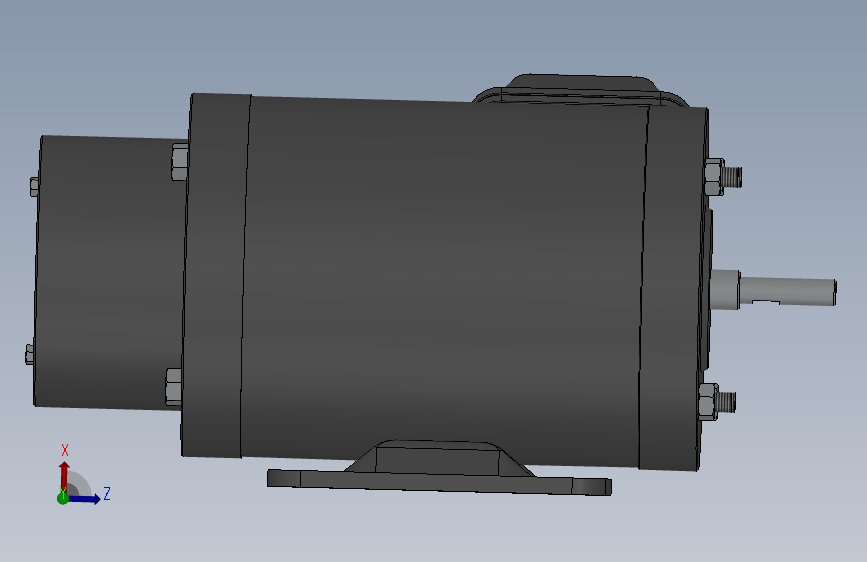This screenshot has width=867, height=562.
Task: Select the upper hex nut beside the shaft
Action: tap(713, 176)
